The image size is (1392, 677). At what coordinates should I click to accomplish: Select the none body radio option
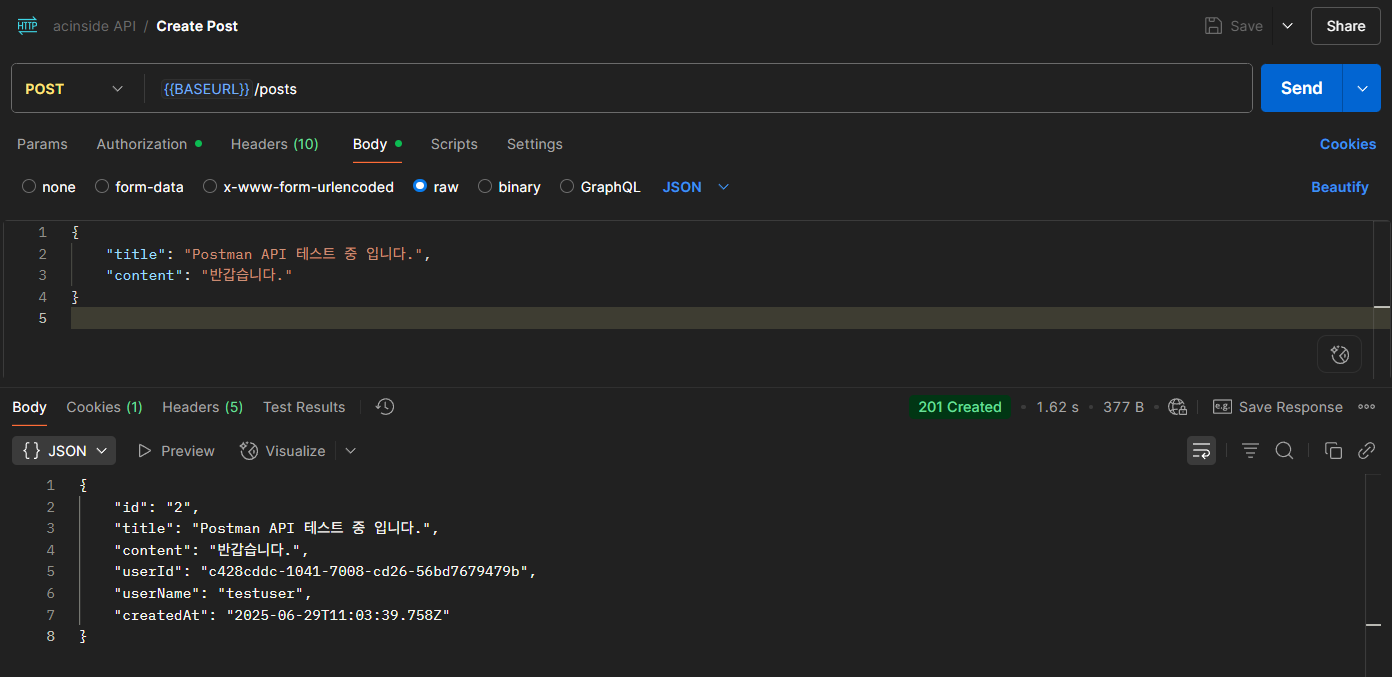[29, 186]
